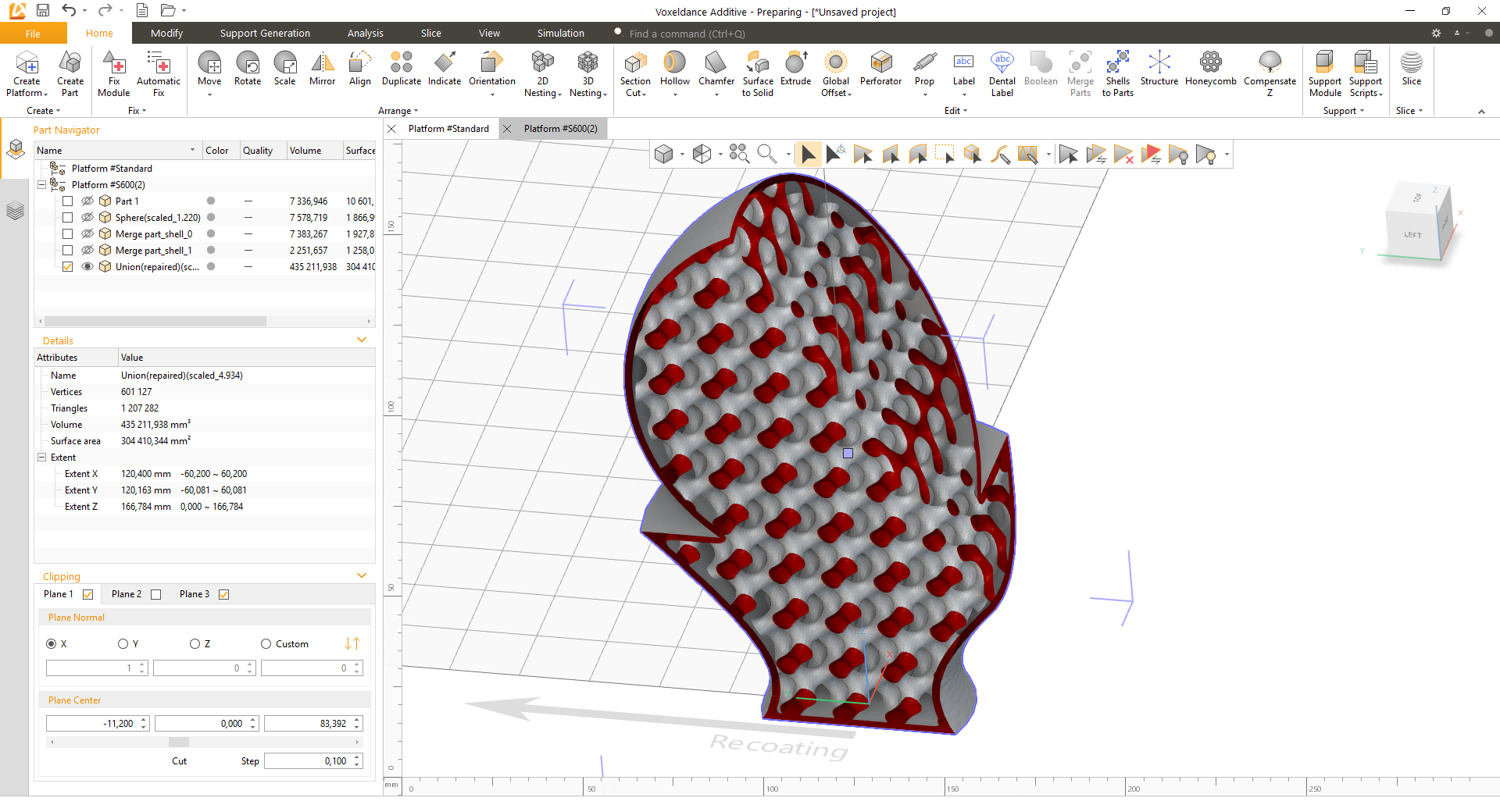1500x812 pixels.
Task: Collapse the Extent attribute group
Action: tap(42, 458)
